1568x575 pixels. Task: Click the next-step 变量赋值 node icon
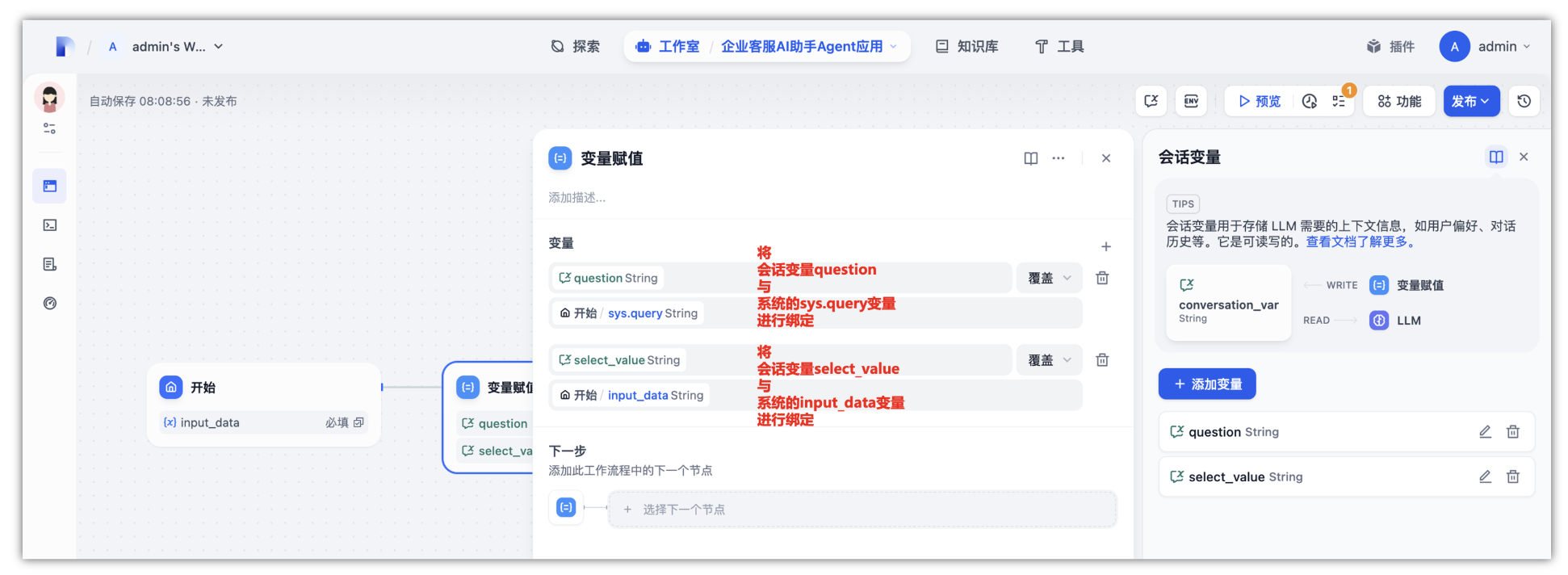point(566,508)
